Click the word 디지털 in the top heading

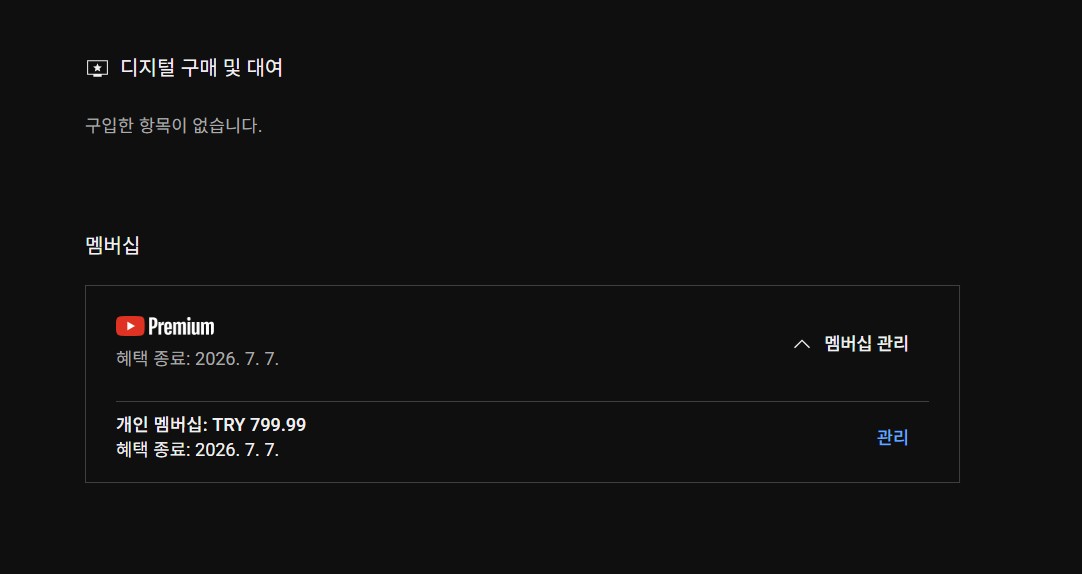148,68
